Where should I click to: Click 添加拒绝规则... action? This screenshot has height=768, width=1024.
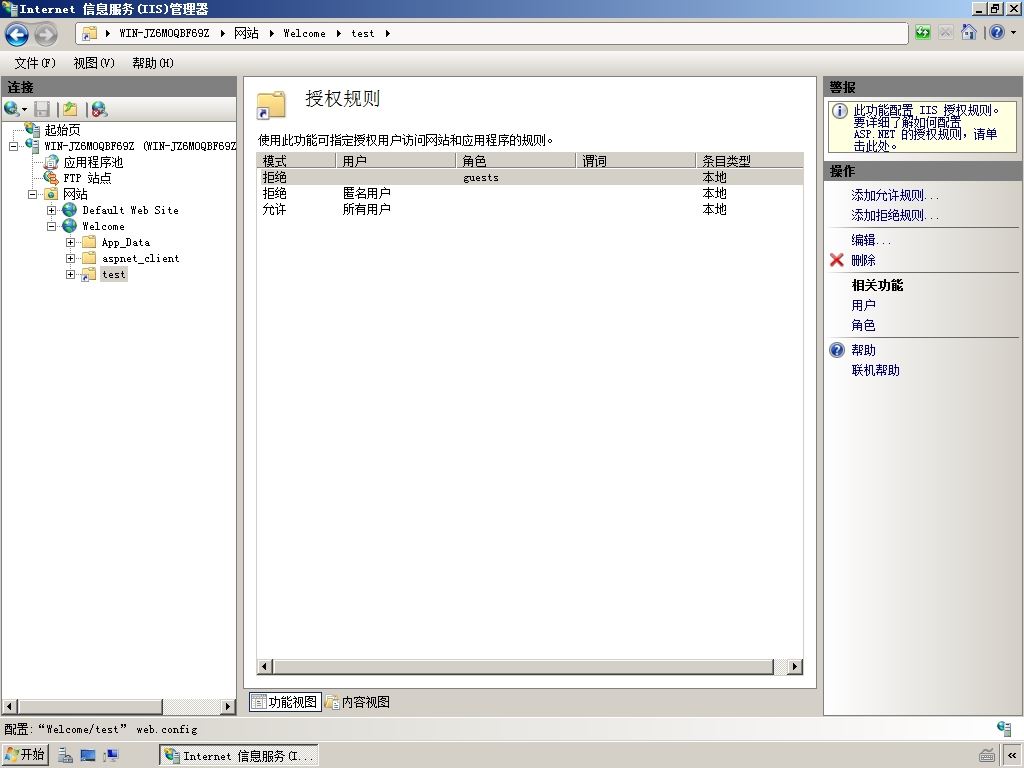895,215
